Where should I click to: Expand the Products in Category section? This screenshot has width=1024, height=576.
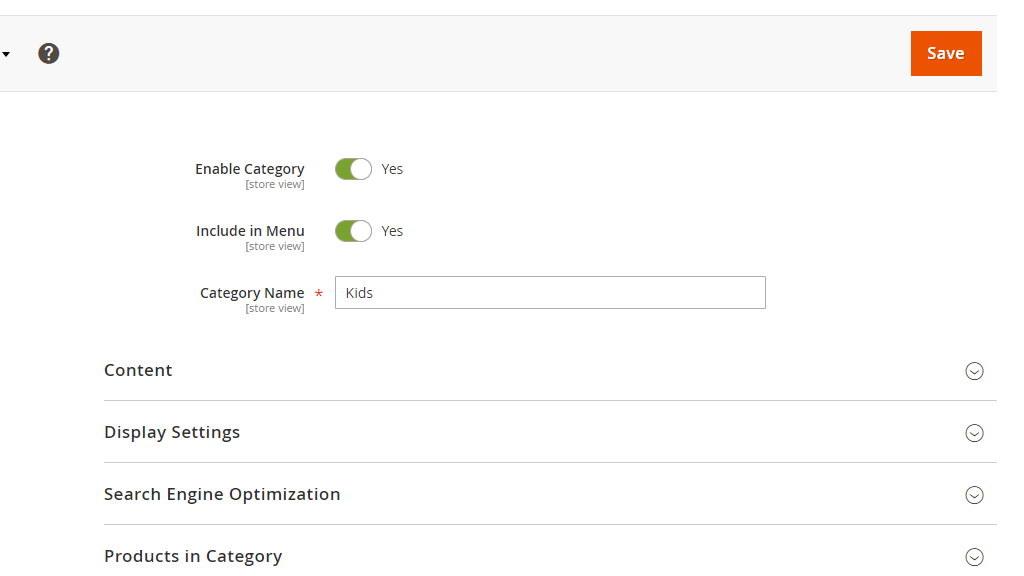coord(193,556)
